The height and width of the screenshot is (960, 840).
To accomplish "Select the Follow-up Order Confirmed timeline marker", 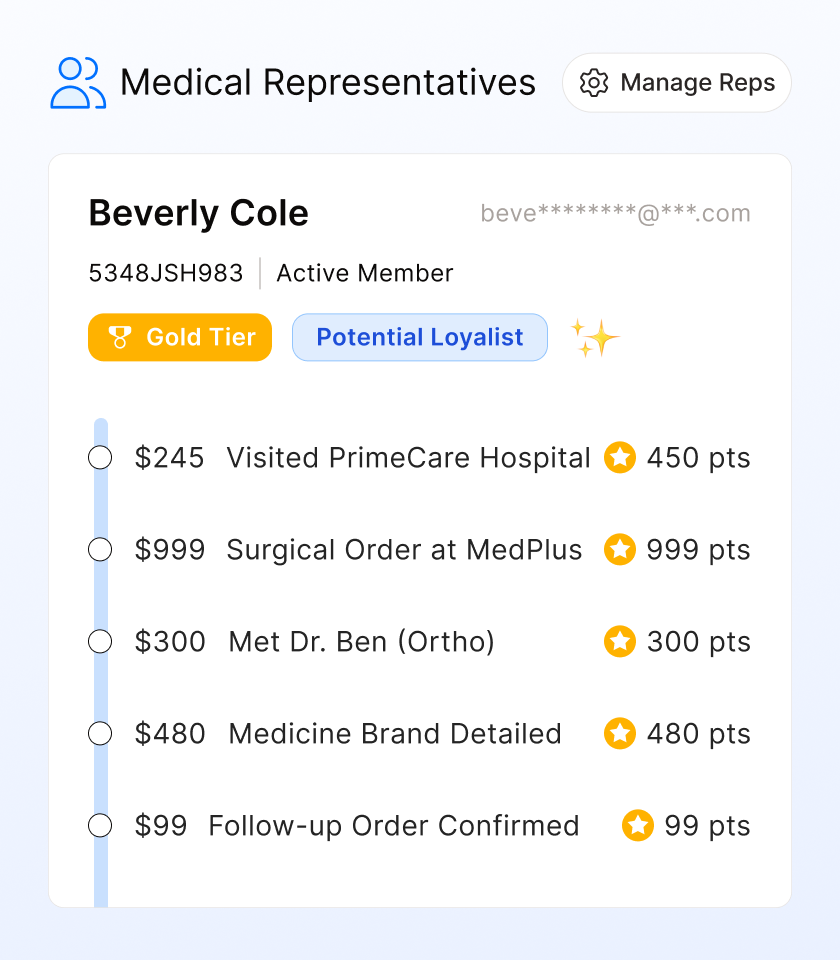I will [x=100, y=826].
